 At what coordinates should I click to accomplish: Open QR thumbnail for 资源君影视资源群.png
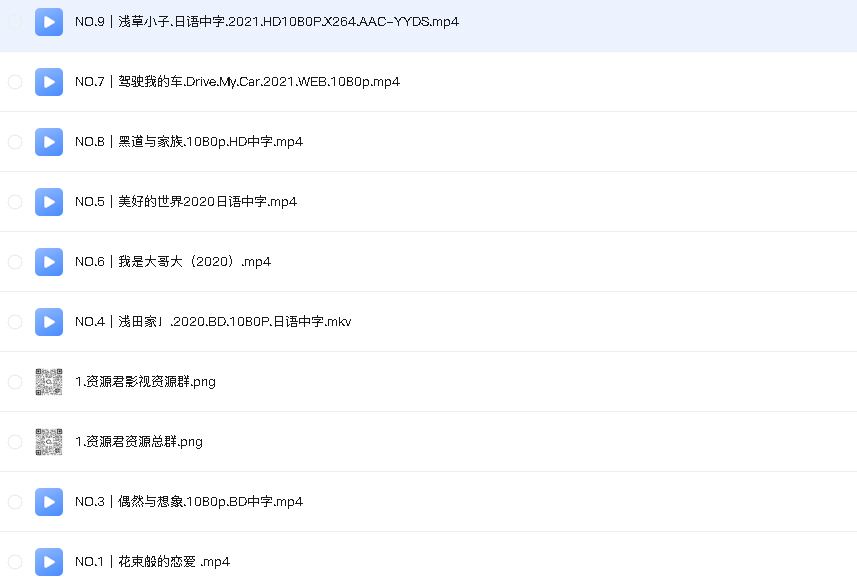(49, 382)
